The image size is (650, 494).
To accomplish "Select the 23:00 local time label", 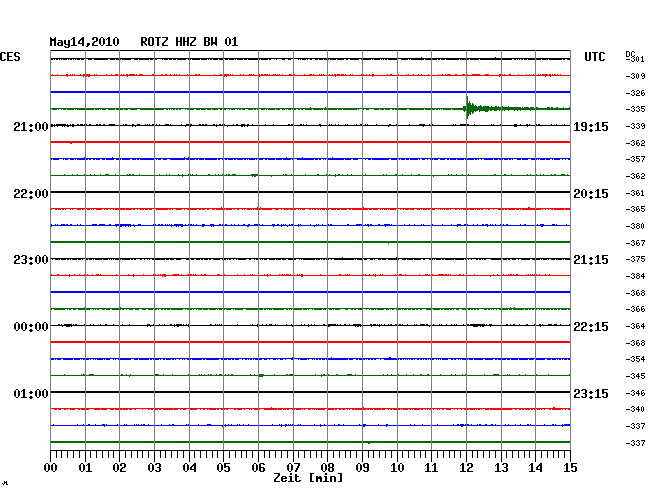I will tap(31, 260).
